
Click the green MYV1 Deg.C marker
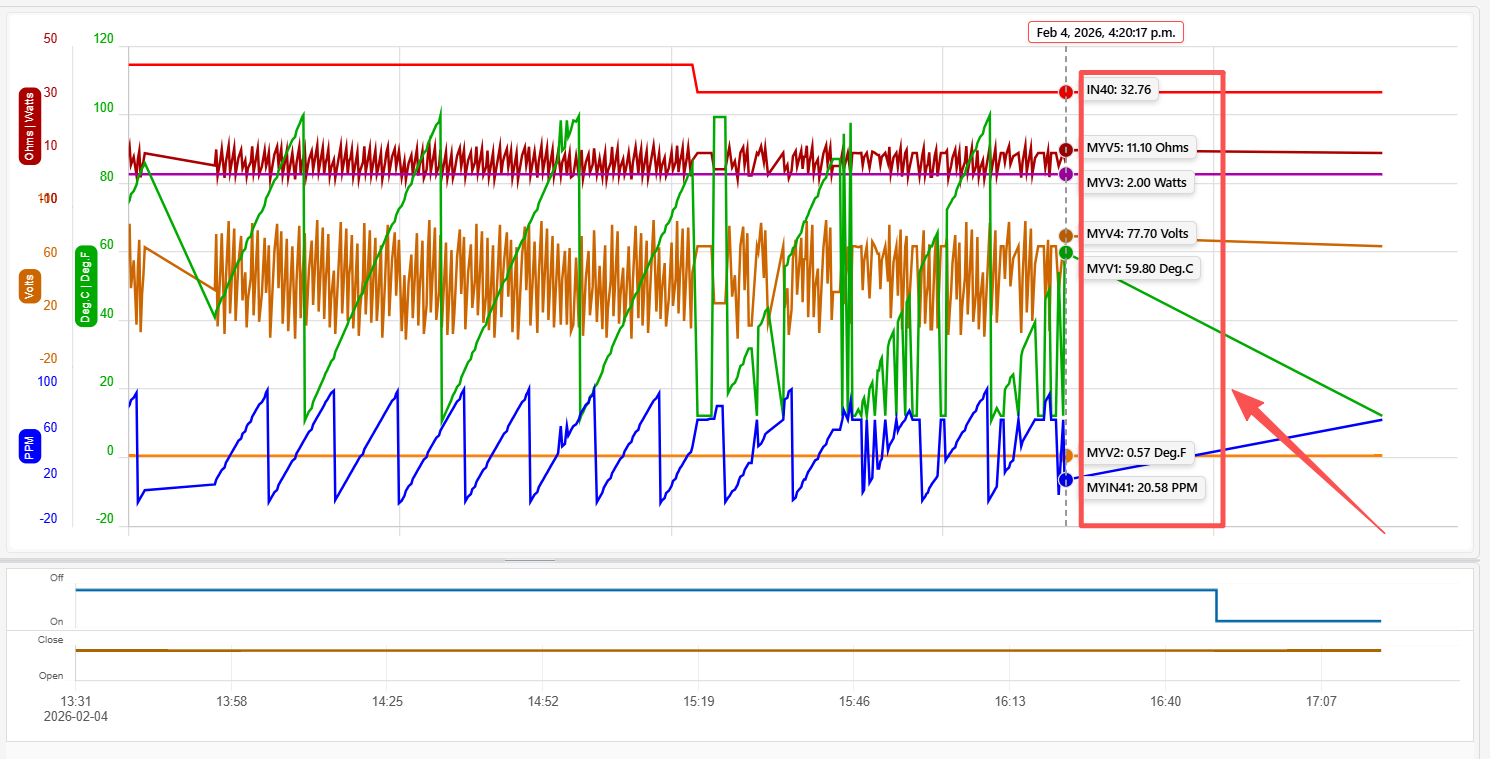[x=1066, y=253]
